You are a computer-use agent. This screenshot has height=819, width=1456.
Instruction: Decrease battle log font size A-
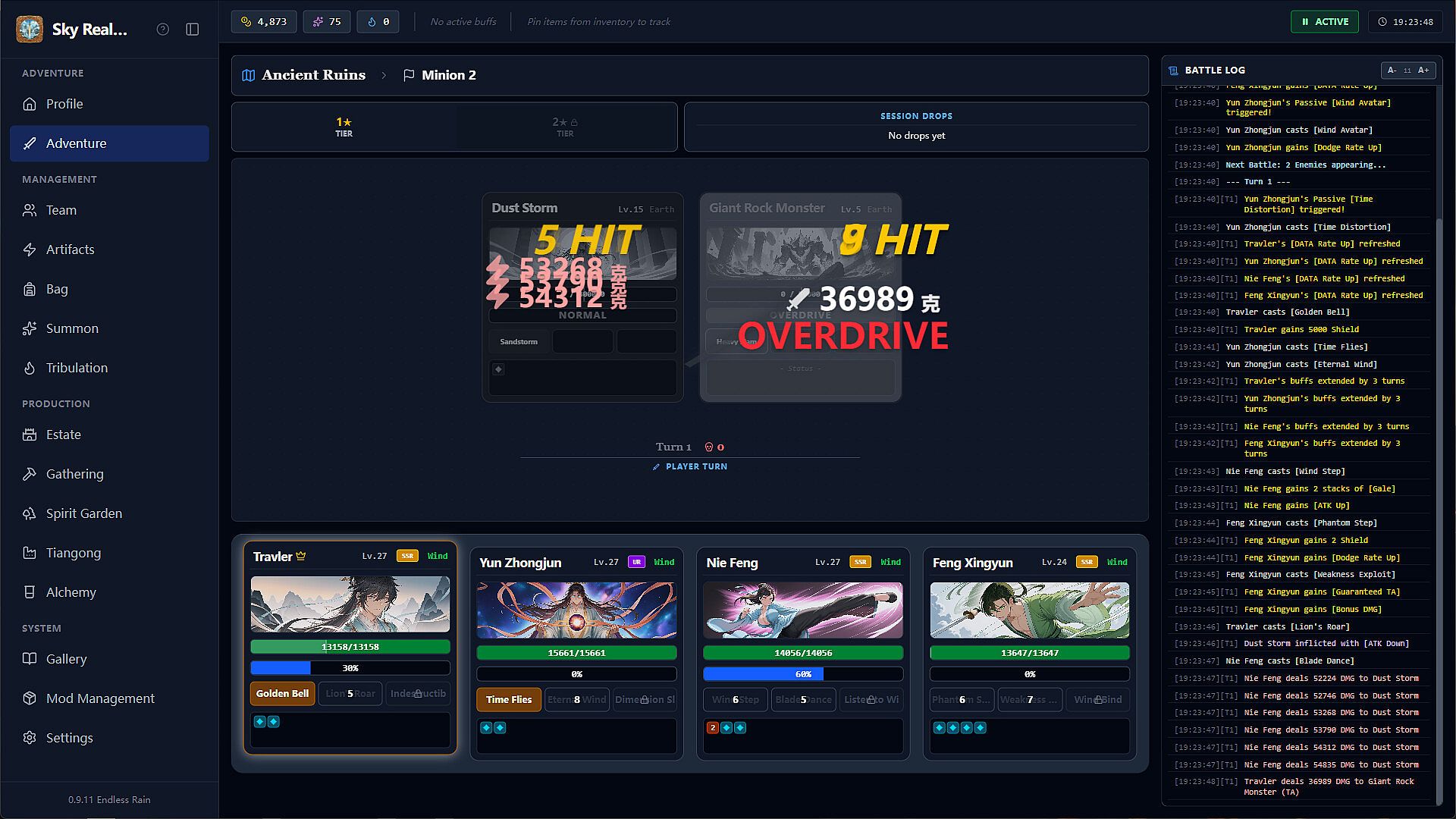click(x=1392, y=70)
